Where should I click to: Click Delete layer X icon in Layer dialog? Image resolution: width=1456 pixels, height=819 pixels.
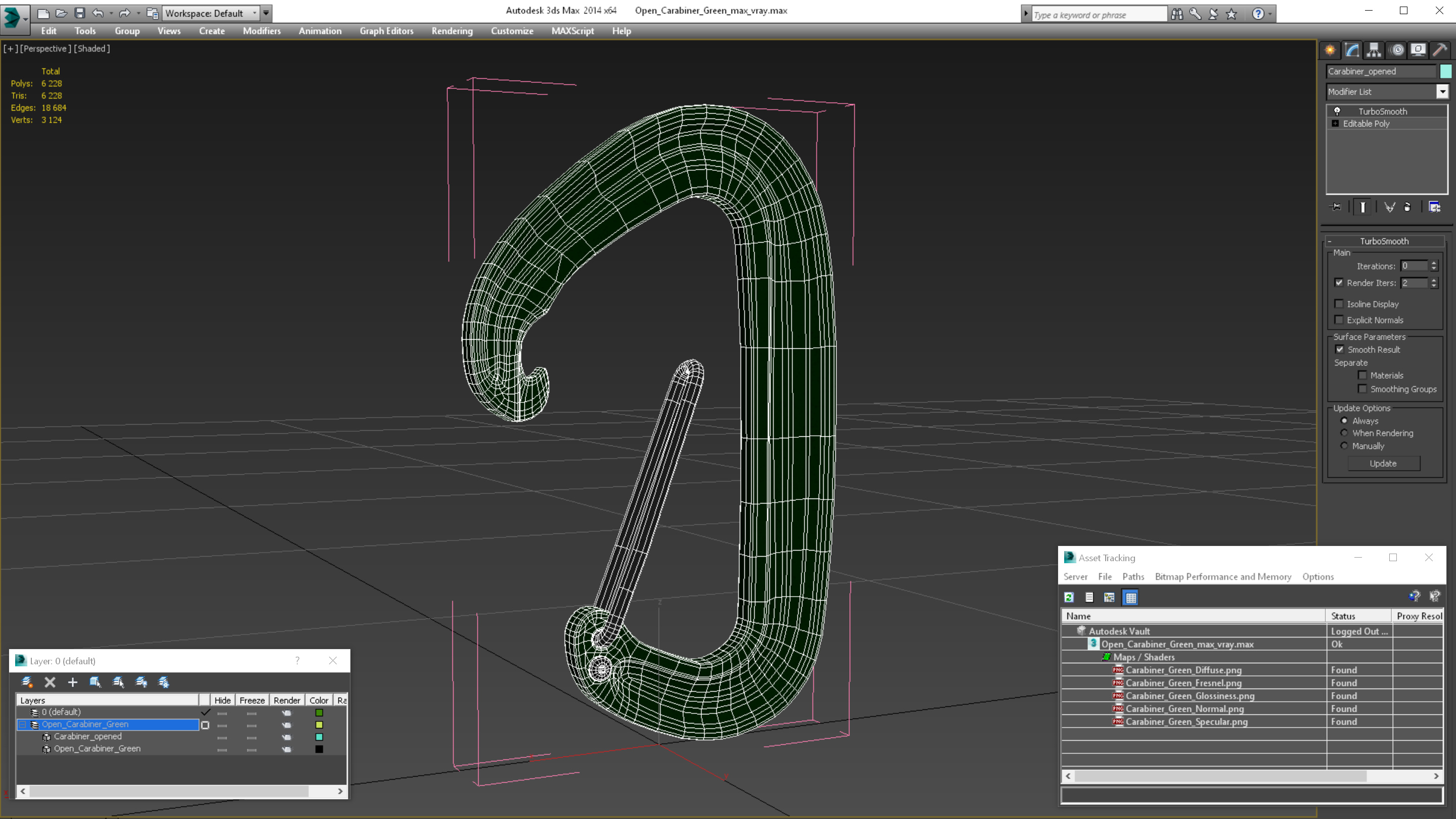tap(50, 682)
